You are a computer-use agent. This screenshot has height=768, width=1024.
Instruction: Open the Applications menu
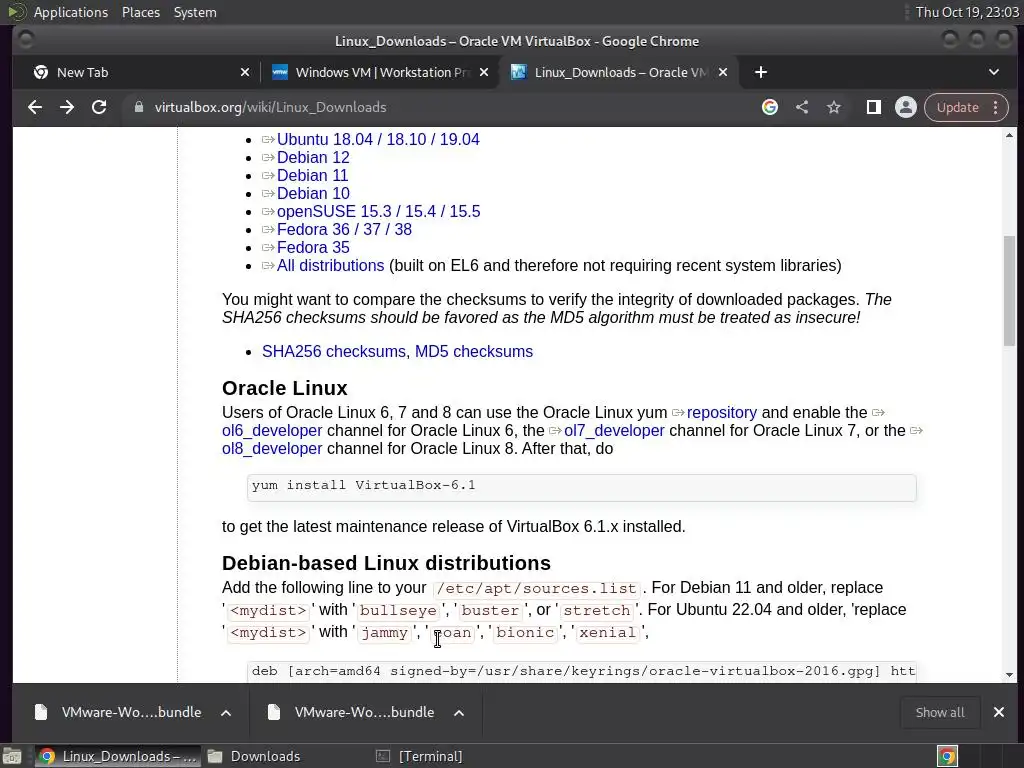coord(71,12)
